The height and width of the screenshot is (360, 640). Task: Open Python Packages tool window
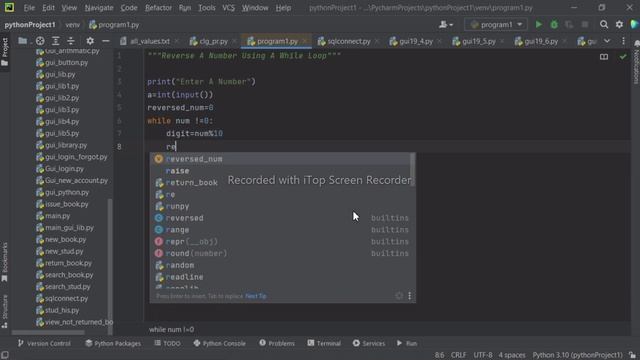[x=113, y=343]
